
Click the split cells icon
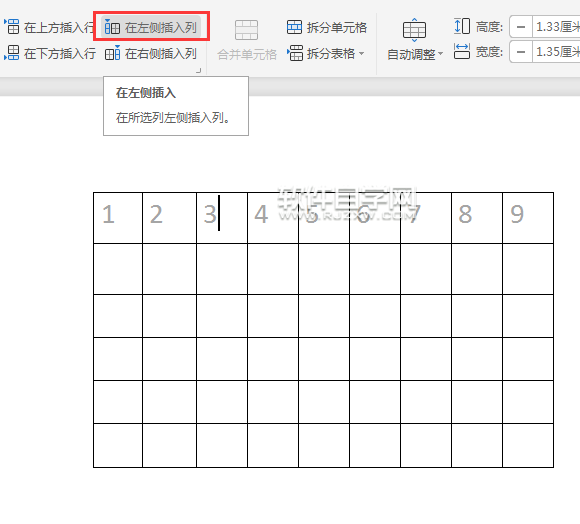[x=294, y=27]
